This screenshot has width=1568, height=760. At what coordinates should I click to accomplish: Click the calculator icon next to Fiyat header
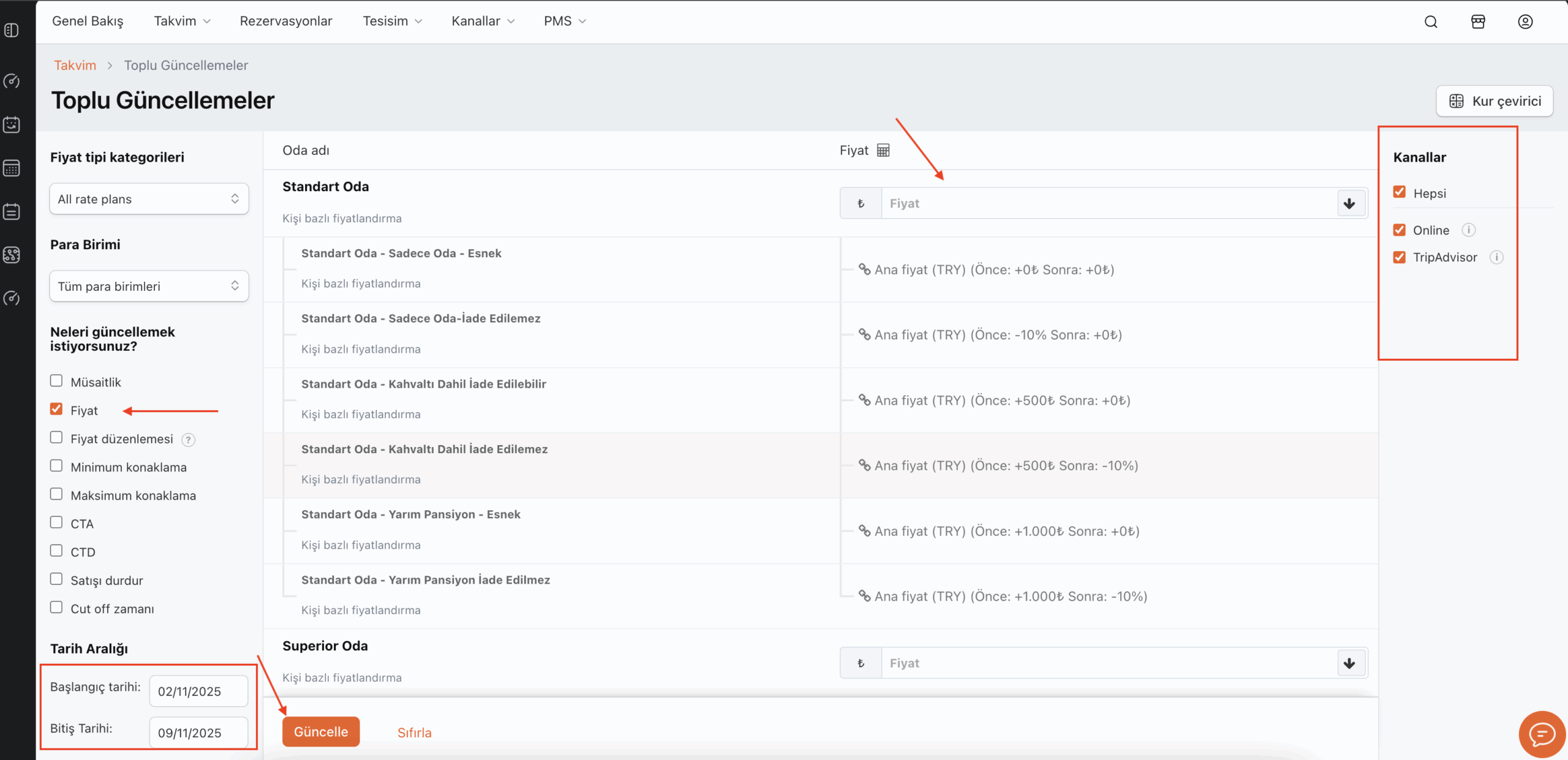point(883,151)
